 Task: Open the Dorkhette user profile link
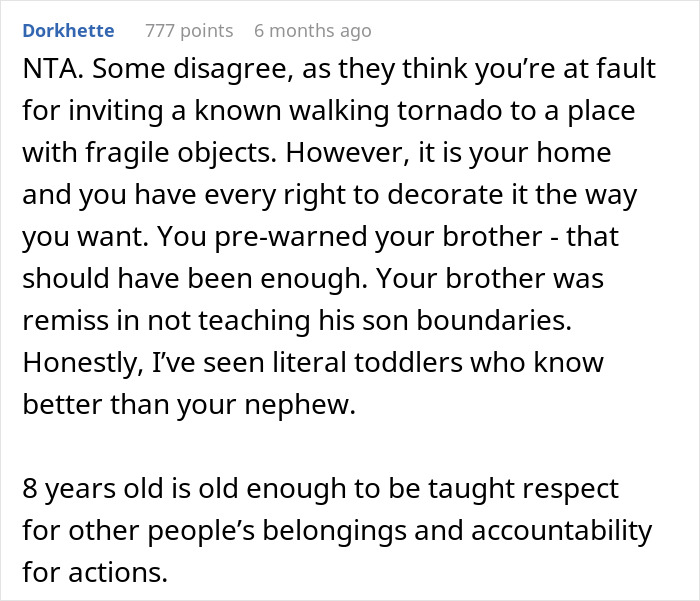(x=68, y=31)
